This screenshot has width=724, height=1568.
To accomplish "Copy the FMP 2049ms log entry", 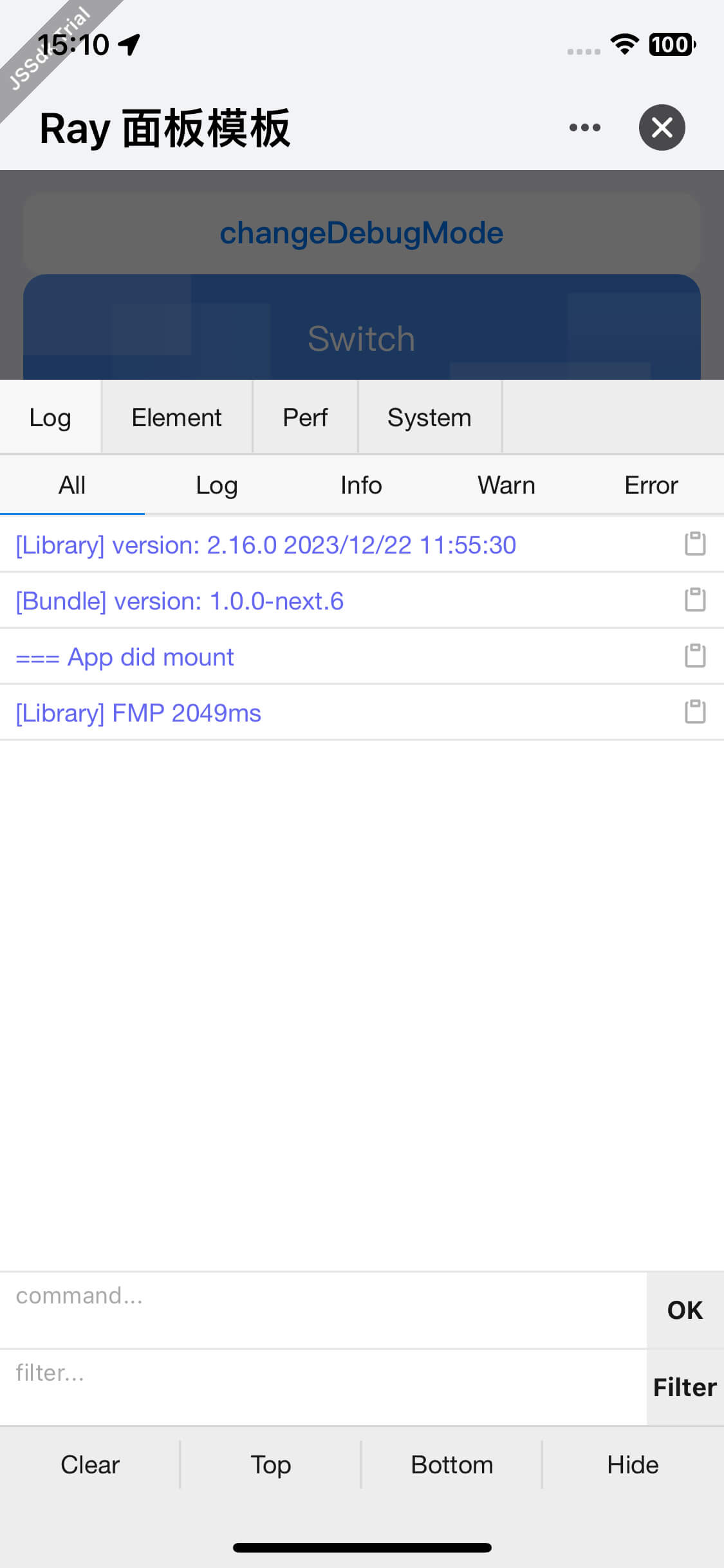I will [694, 712].
